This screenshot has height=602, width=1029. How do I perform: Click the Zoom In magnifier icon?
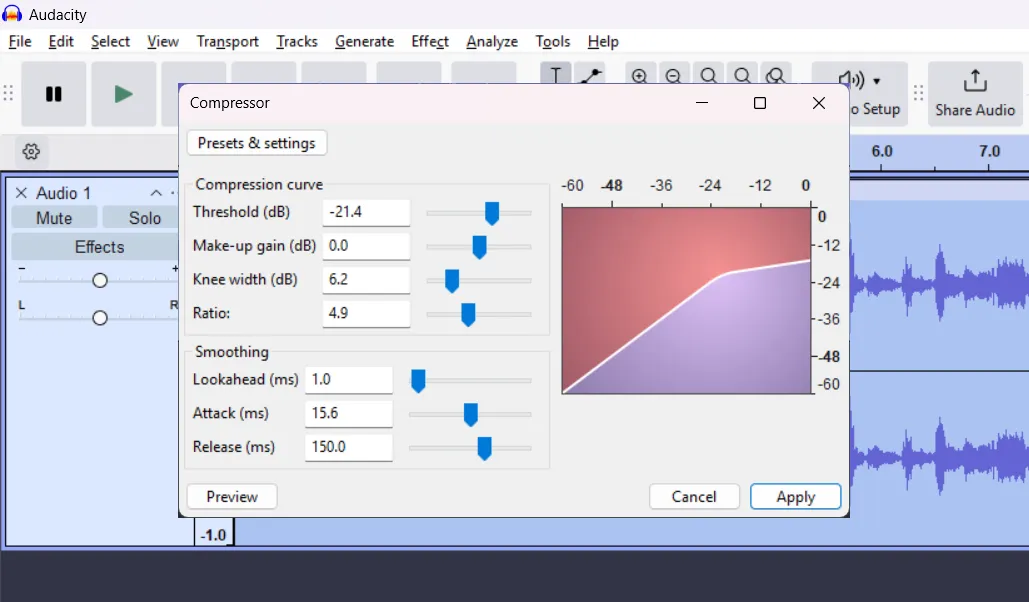(x=640, y=76)
